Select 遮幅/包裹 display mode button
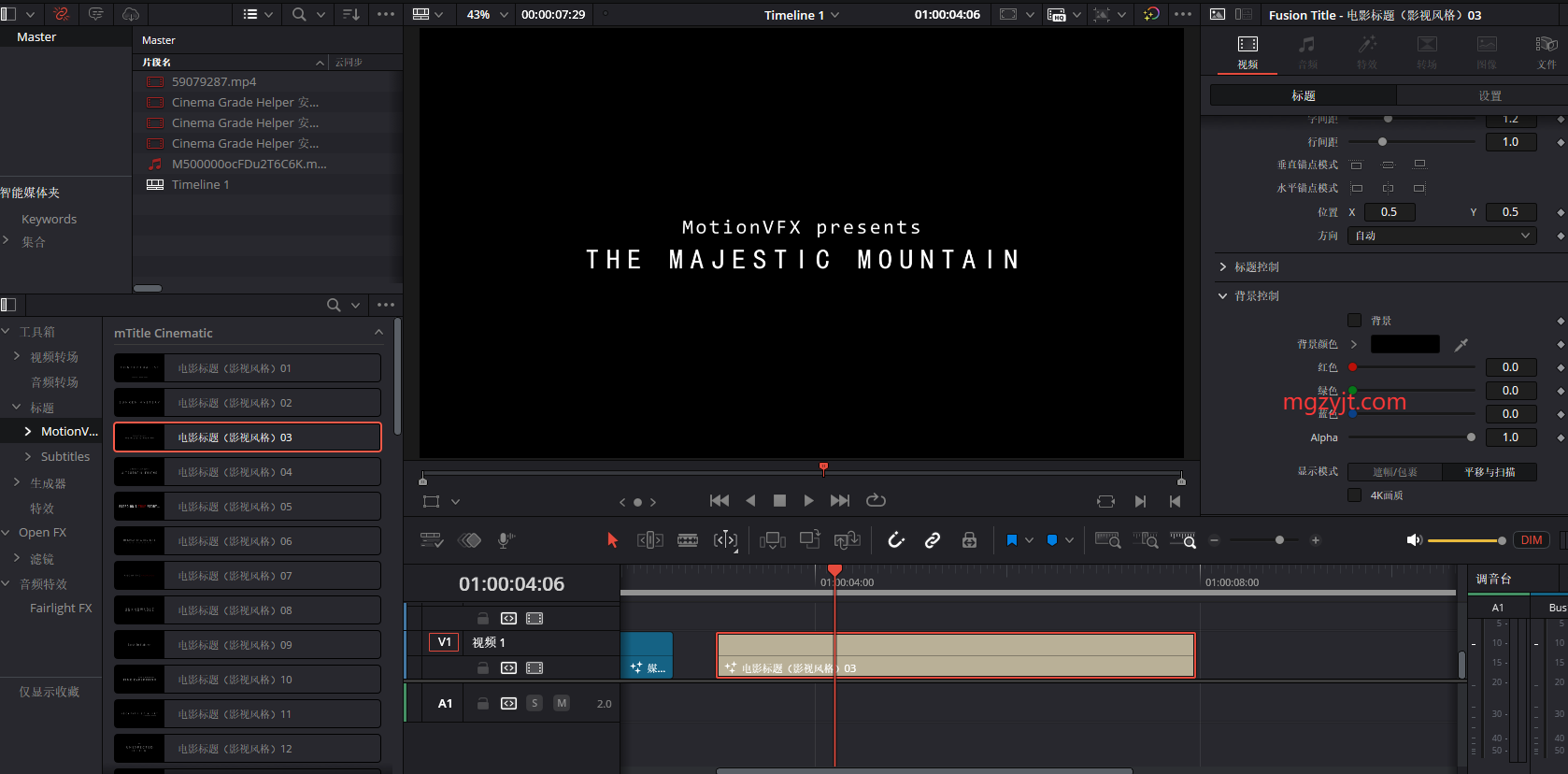 1395,472
